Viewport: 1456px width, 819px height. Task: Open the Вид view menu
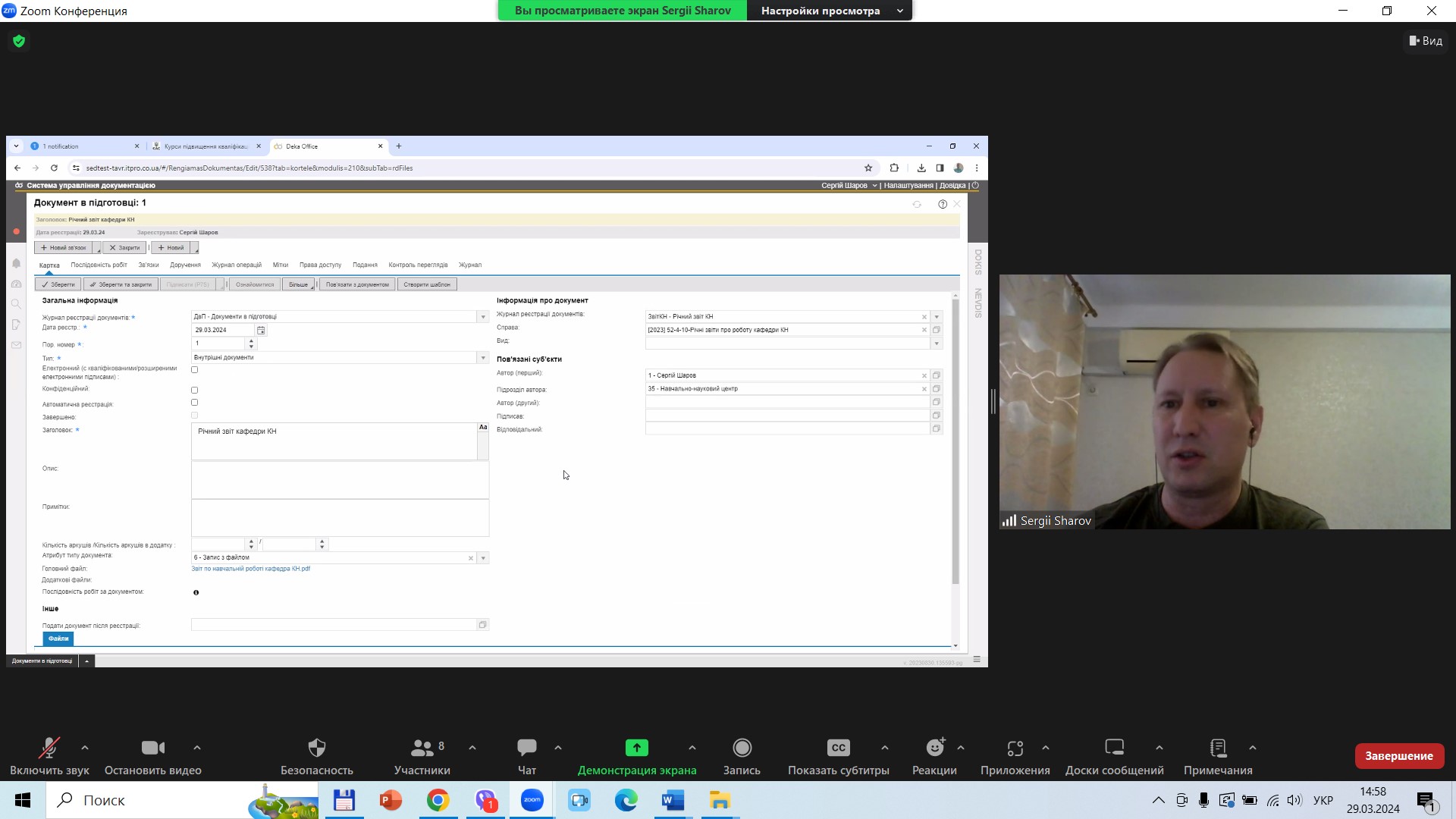point(1426,41)
